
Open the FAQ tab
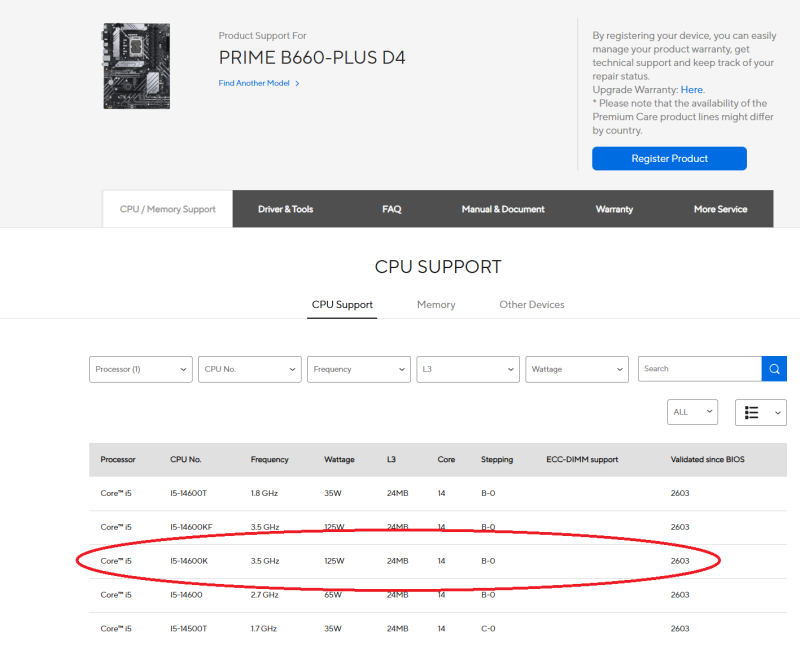[392, 209]
